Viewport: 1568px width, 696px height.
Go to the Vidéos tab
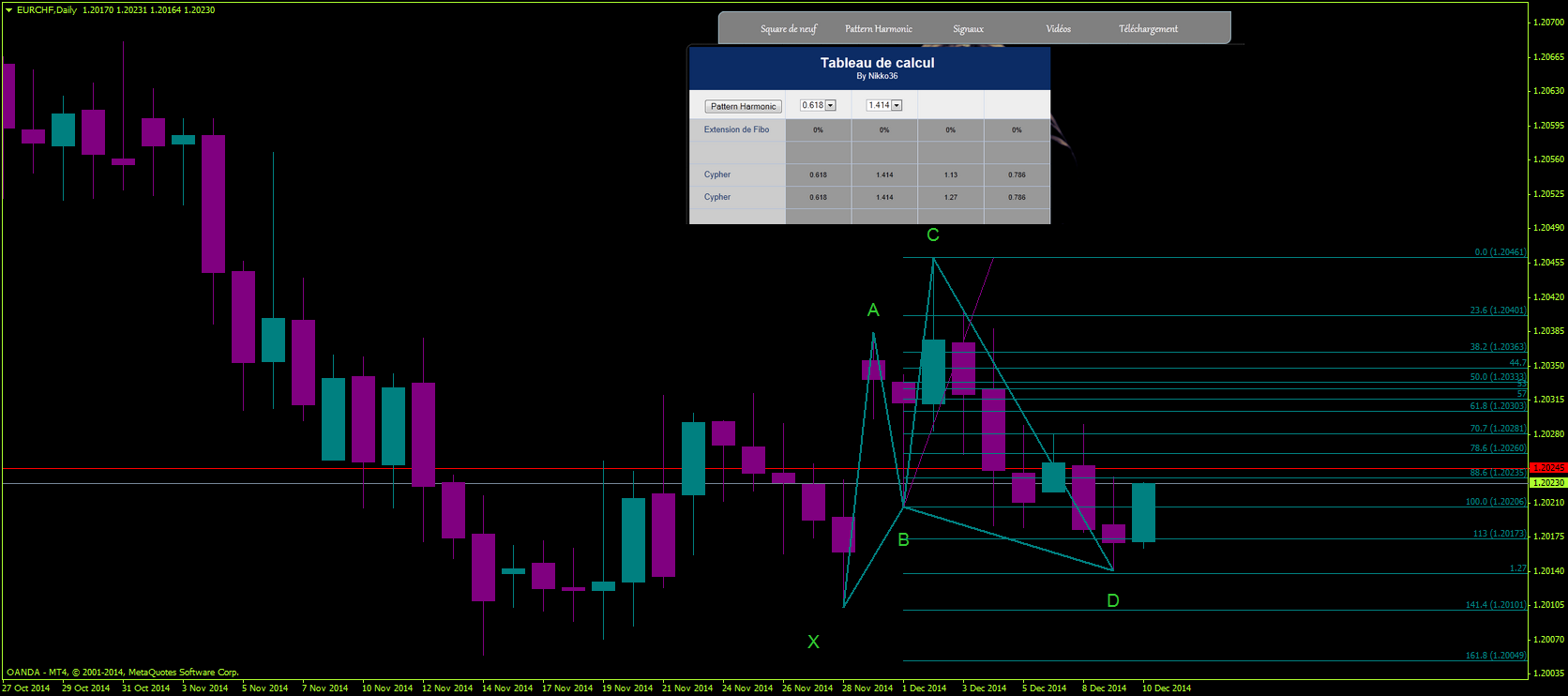[1058, 29]
